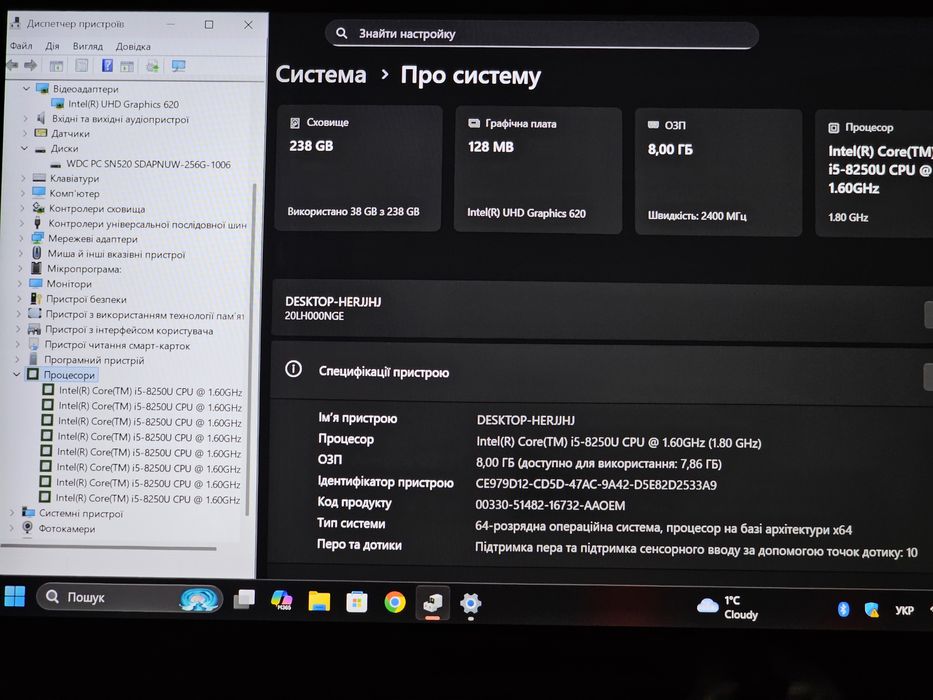Open the Процесор info card

tap(874, 173)
